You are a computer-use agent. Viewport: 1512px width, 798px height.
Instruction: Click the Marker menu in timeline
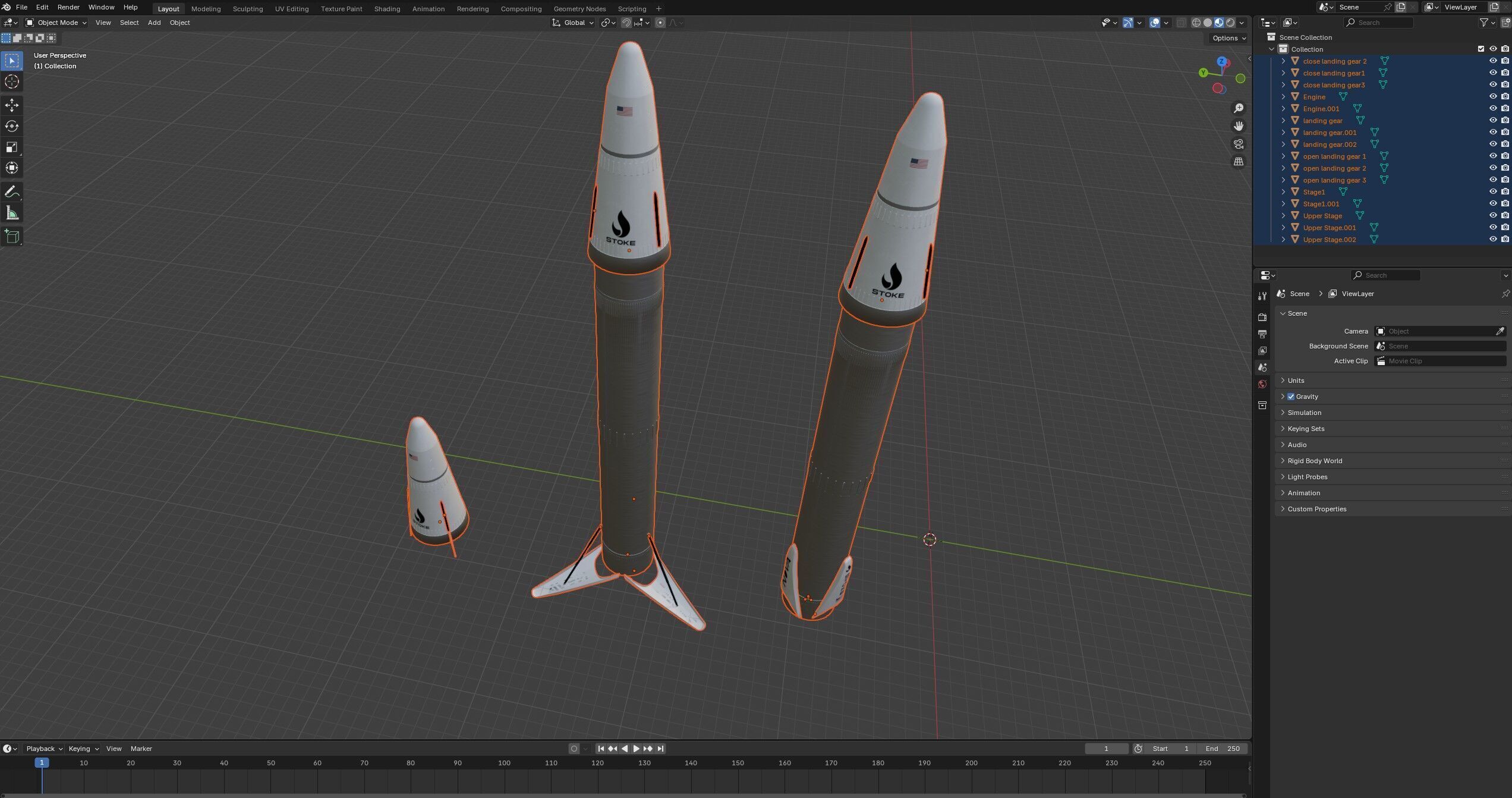(141, 749)
